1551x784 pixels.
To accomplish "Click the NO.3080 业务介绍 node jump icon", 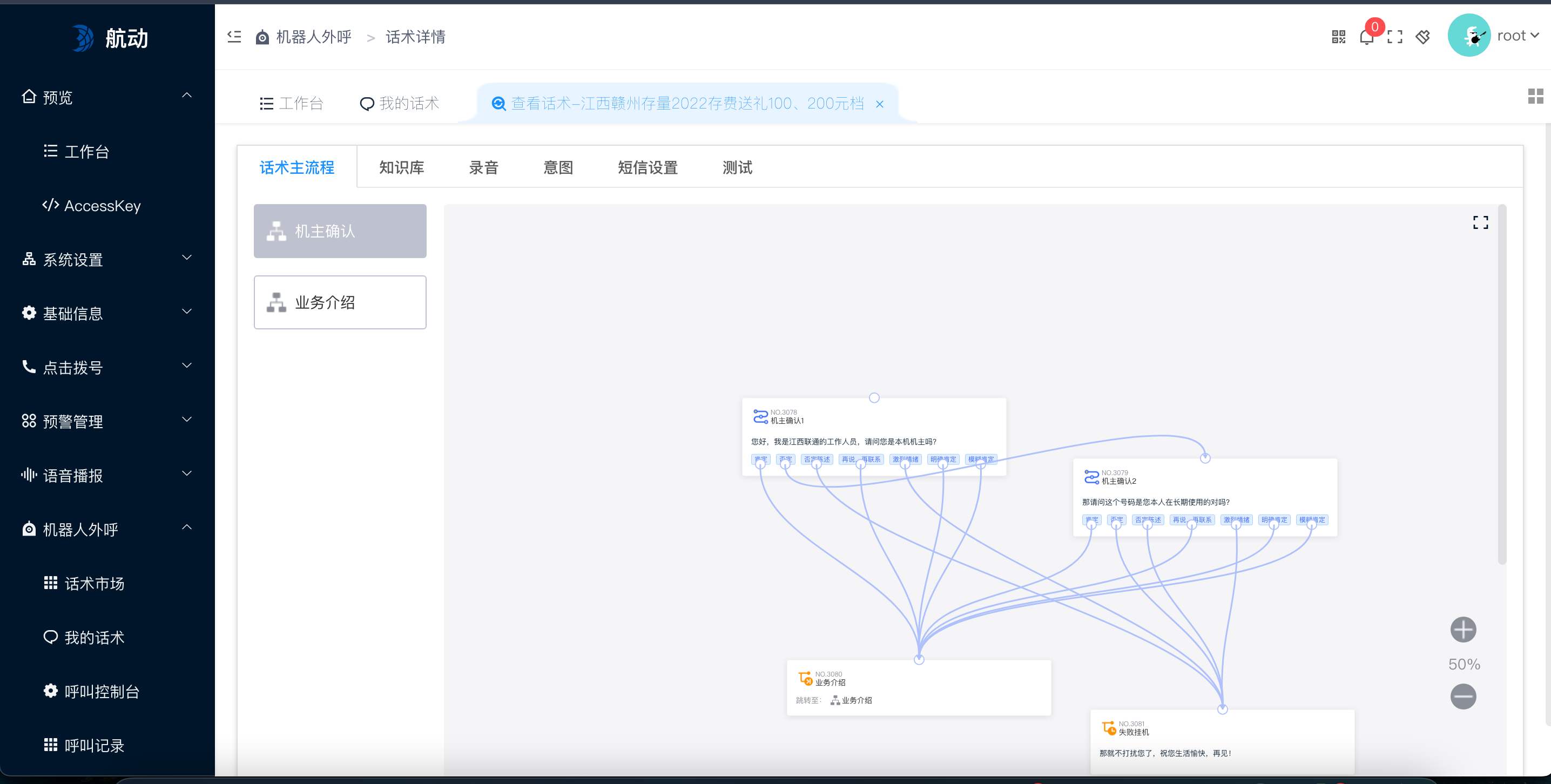I will [x=805, y=678].
